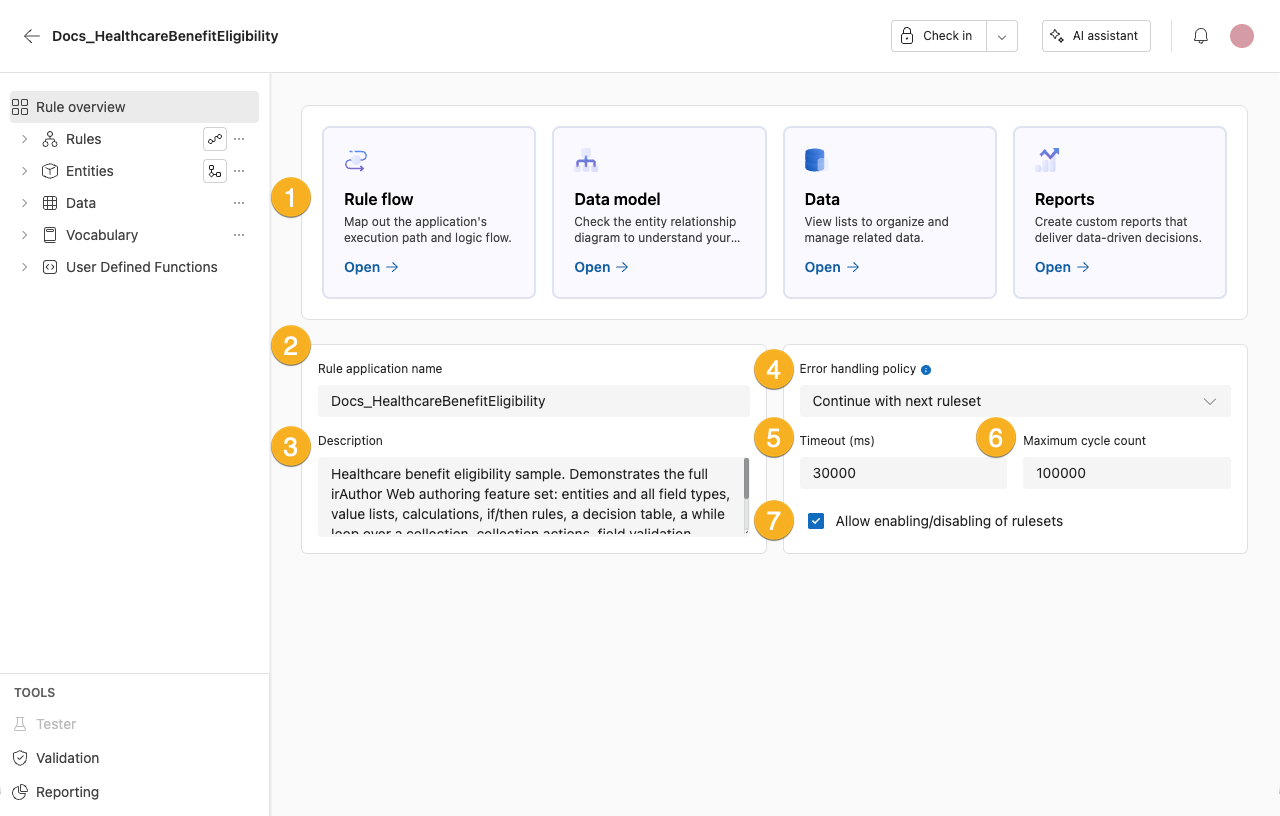Click the Entities cube icon in tree
This screenshot has height=816, width=1280.
[50, 171]
